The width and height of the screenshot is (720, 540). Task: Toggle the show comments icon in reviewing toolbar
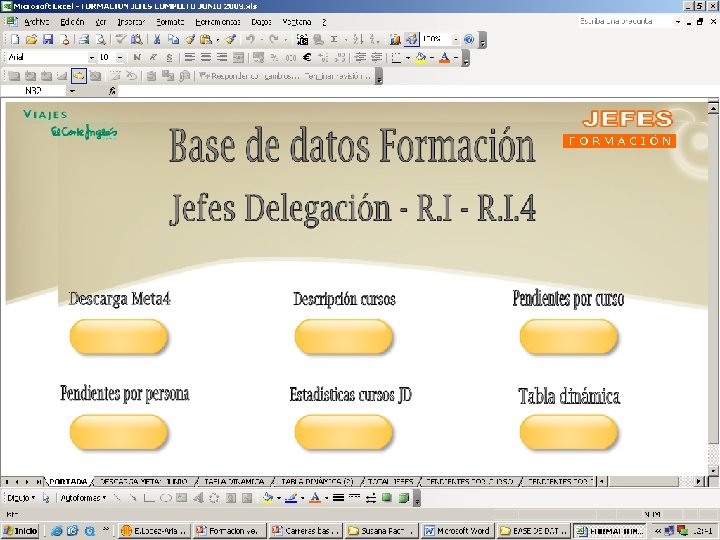tap(79, 76)
